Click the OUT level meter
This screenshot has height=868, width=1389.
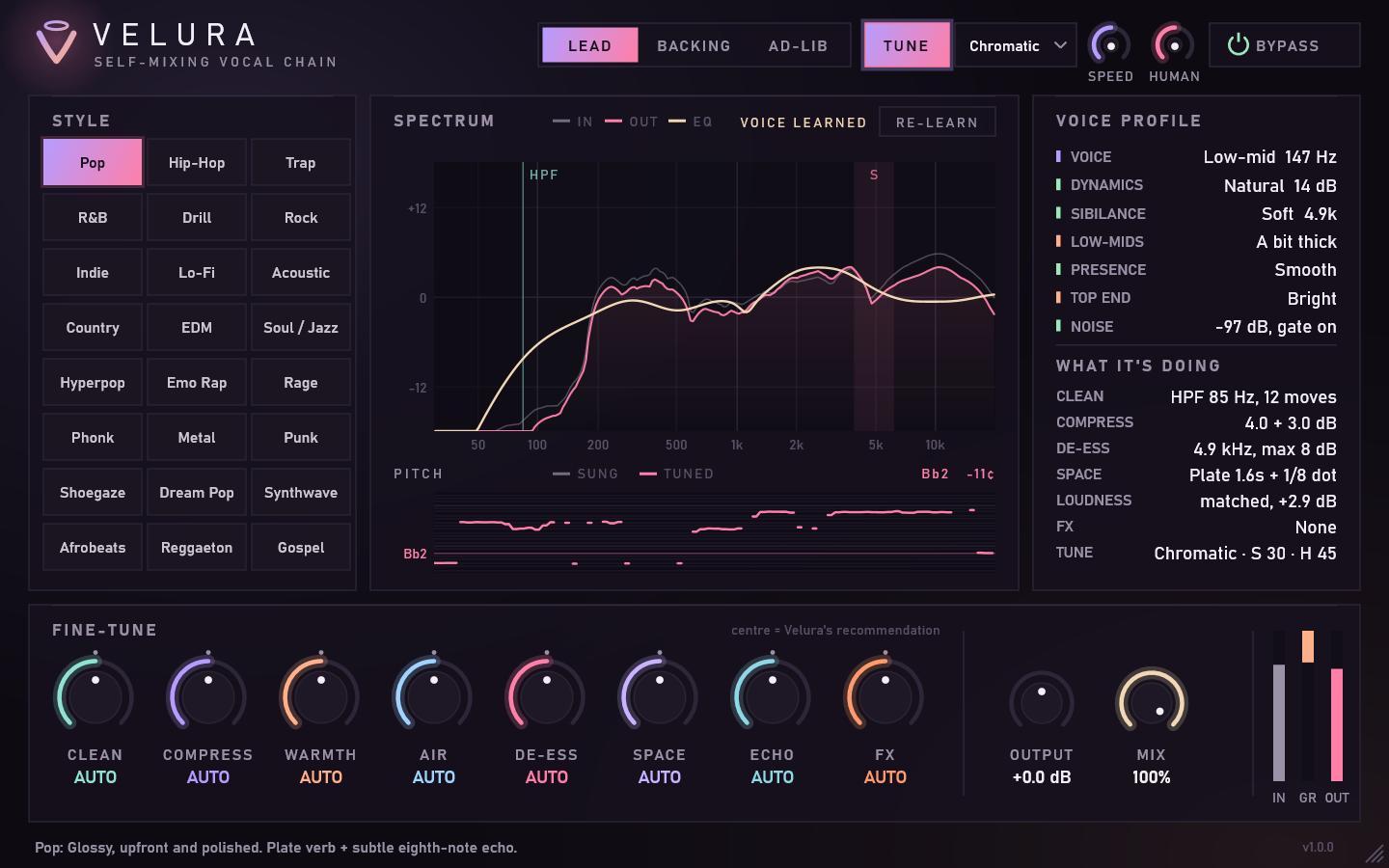(1337, 706)
